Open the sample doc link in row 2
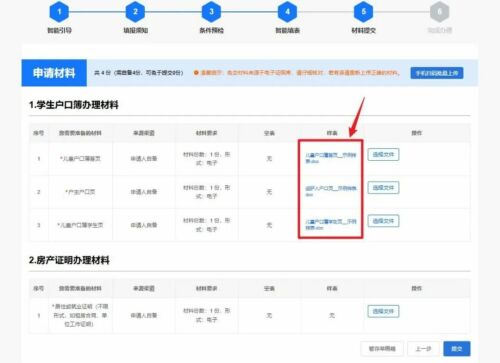Viewport: 500px width, 363px height. (x=331, y=191)
